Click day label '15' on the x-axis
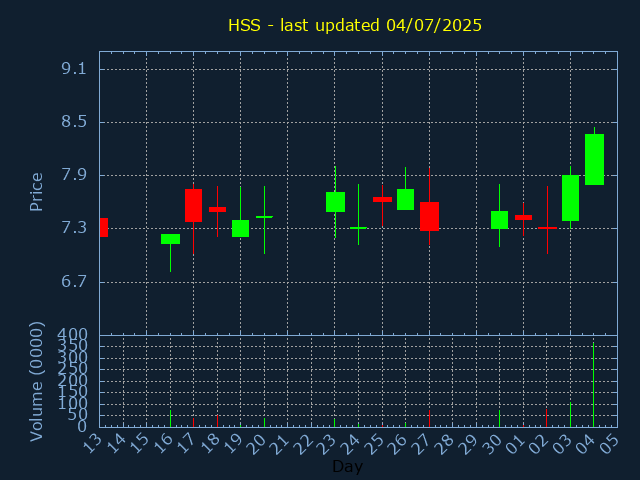640x480 pixels. point(139,444)
